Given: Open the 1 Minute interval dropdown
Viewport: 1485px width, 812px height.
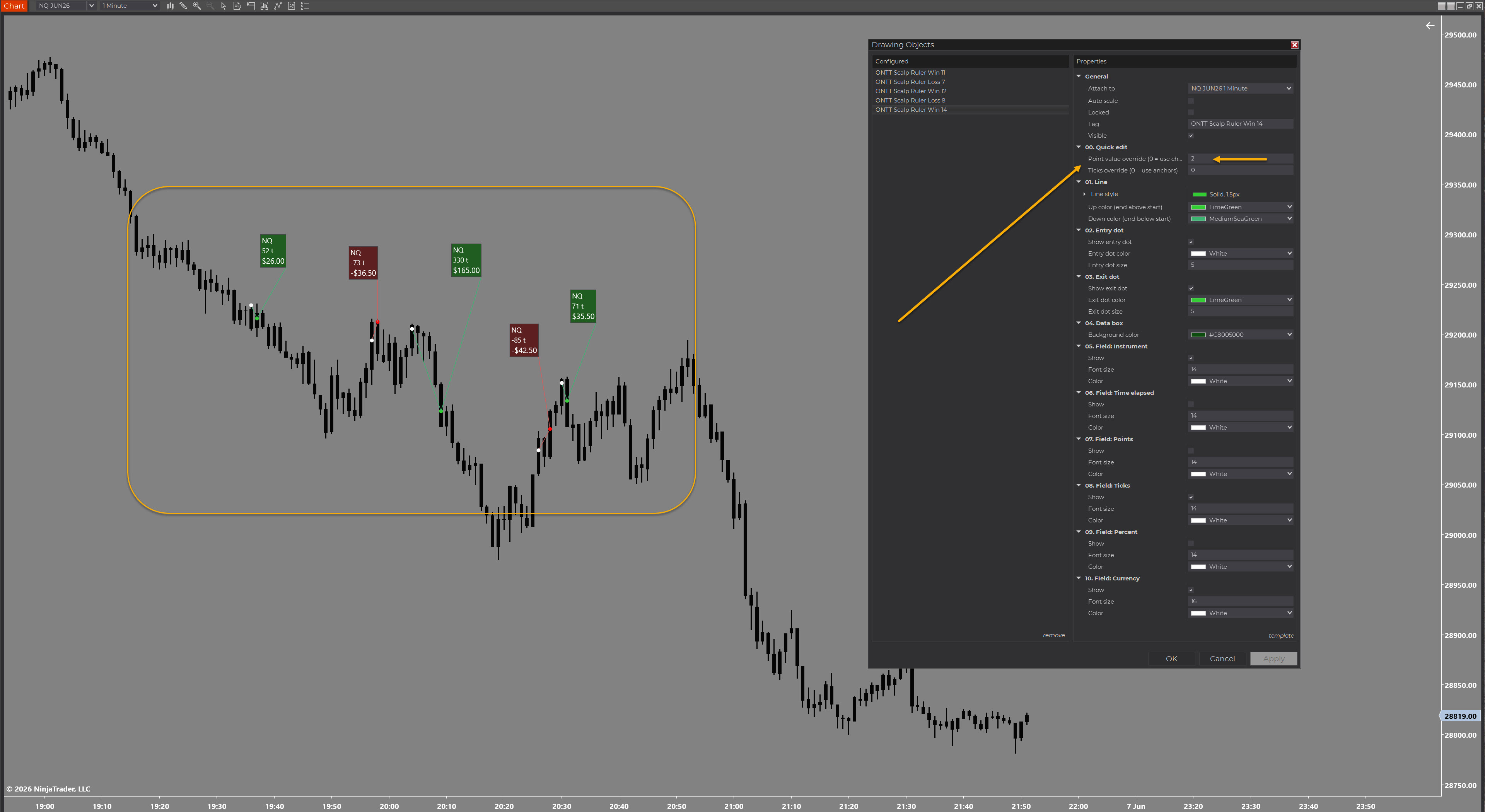Looking at the screenshot, I should pos(130,6).
